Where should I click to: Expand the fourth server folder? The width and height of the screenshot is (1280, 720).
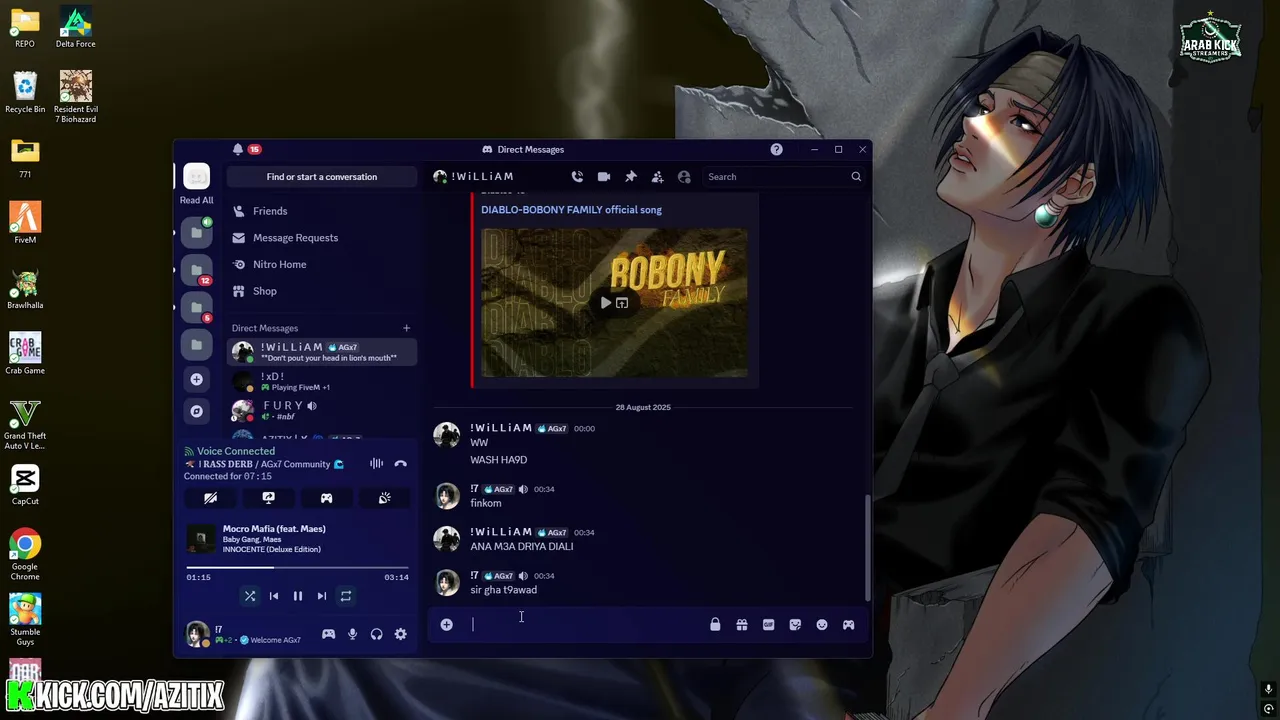pos(197,344)
